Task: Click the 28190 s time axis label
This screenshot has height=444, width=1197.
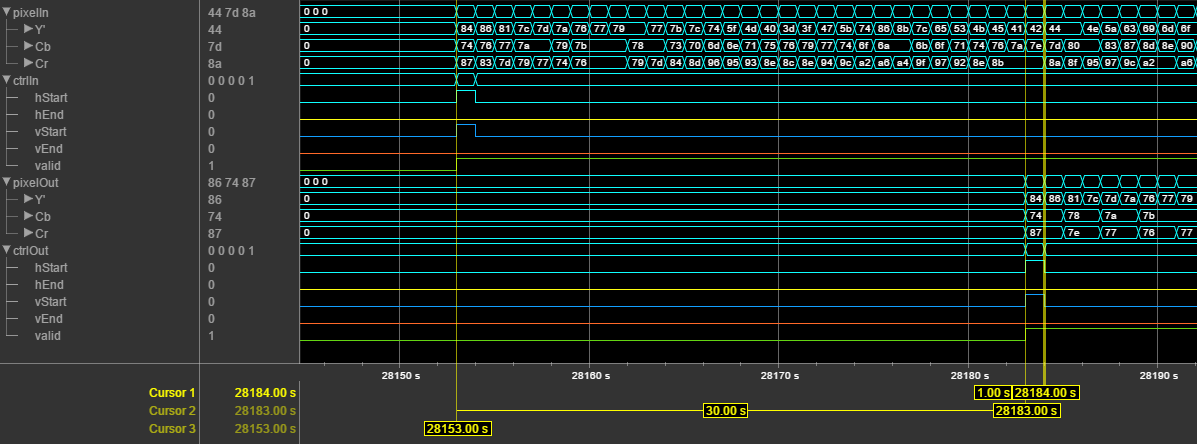Action: [1157, 375]
